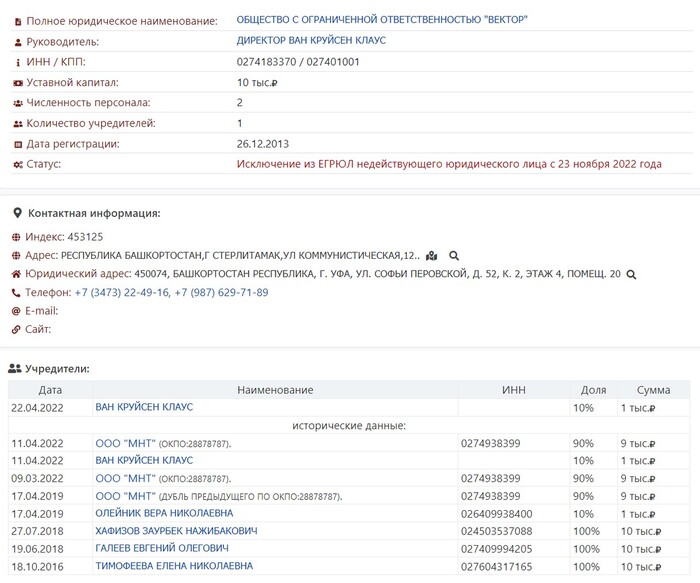Viewport: 700px width, 583px height.
Task: Click the home icon beside Юридический адрес
Action: pyautogui.click(x=16, y=274)
